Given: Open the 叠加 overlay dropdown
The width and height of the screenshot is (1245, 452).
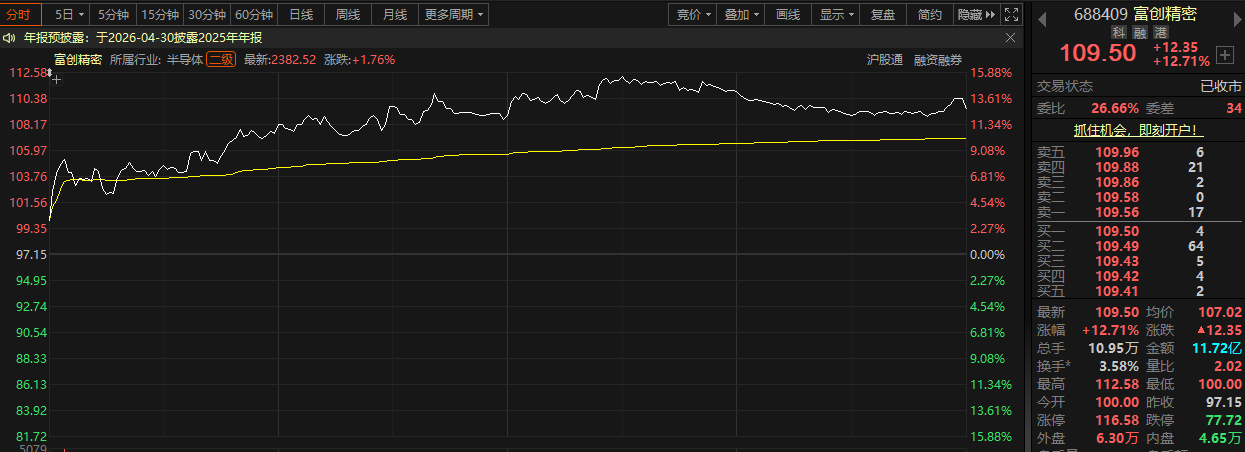Looking at the screenshot, I should pyautogui.click(x=742, y=15).
